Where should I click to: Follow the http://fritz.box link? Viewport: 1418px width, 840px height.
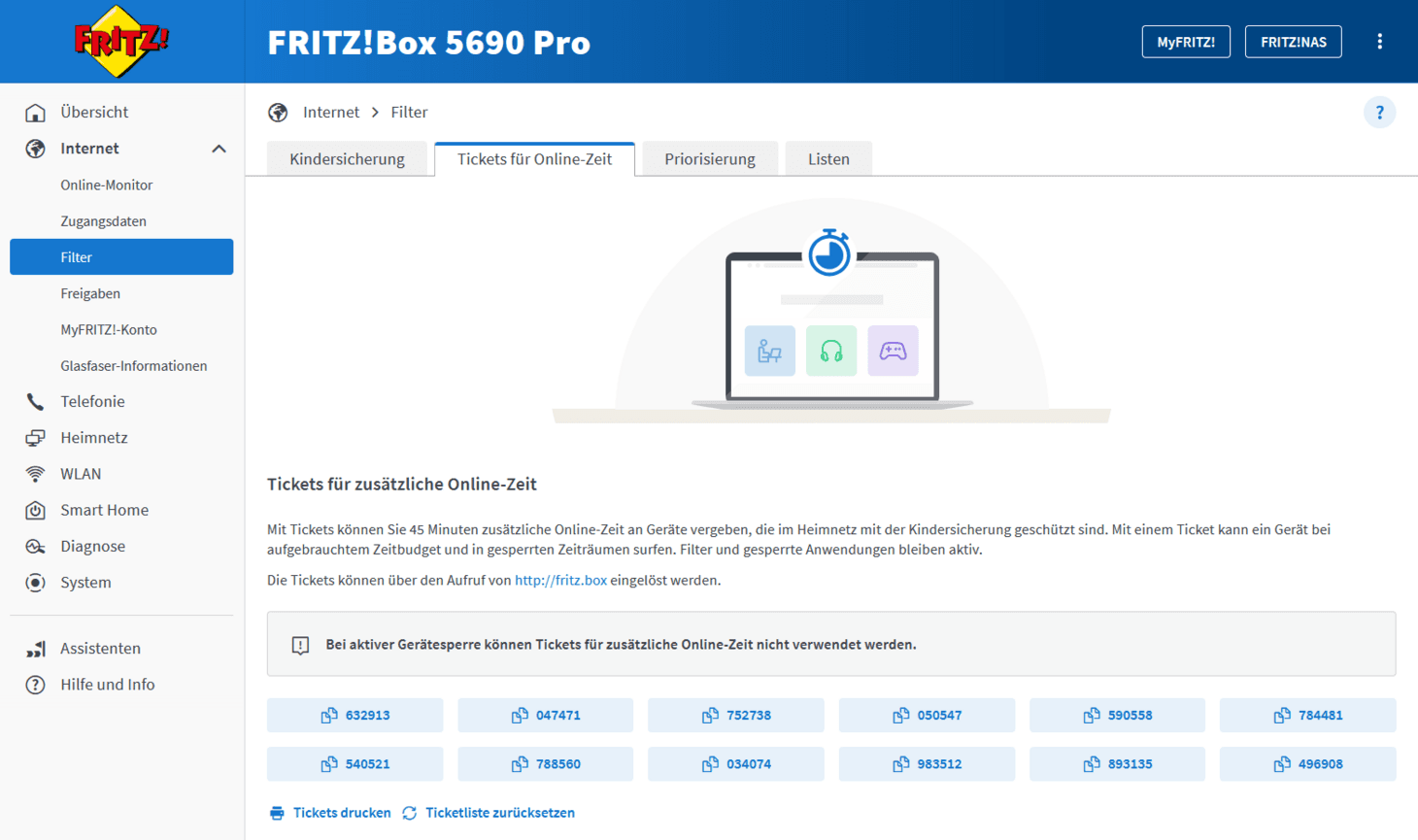pyautogui.click(x=560, y=581)
